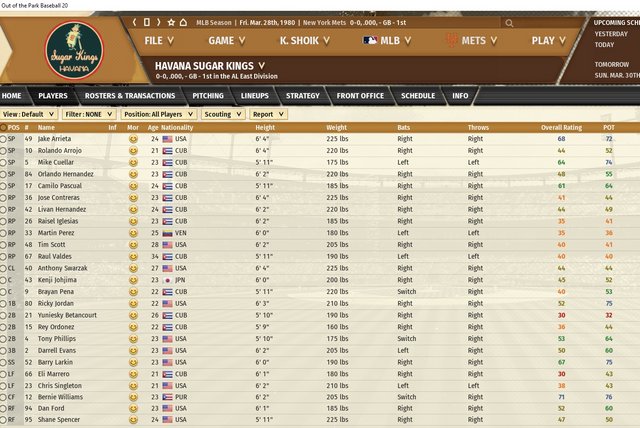Click Shane Spencer's morale smiley icon
640x428 pixels.
[x=133, y=420]
